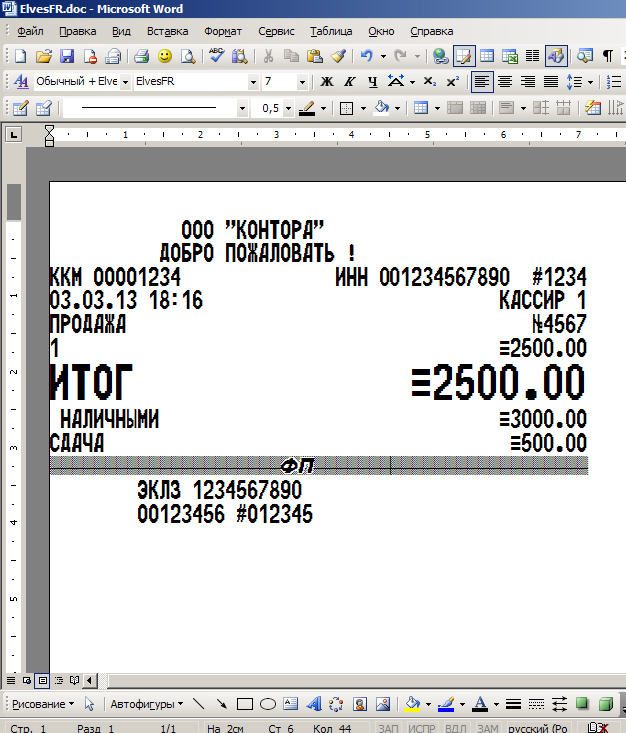This screenshot has width=626, height=733.
Task: Click the Рисование button
Action: coord(40,704)
